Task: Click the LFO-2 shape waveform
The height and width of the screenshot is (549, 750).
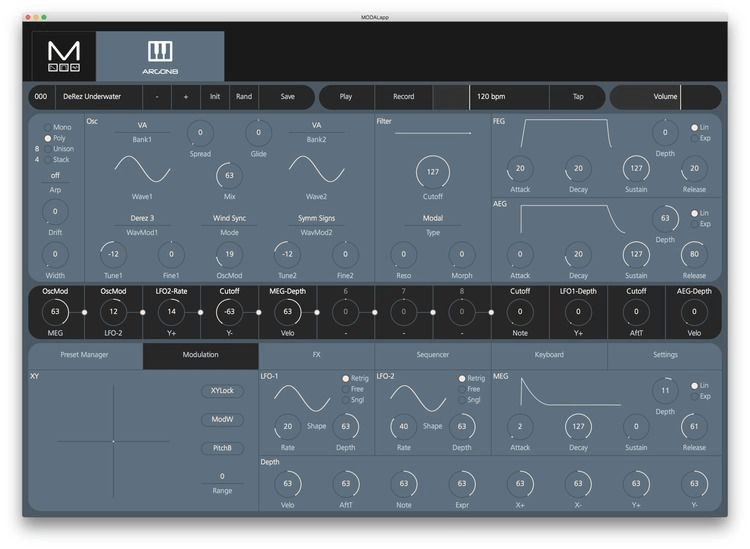Action: click(x=418, y=398)
